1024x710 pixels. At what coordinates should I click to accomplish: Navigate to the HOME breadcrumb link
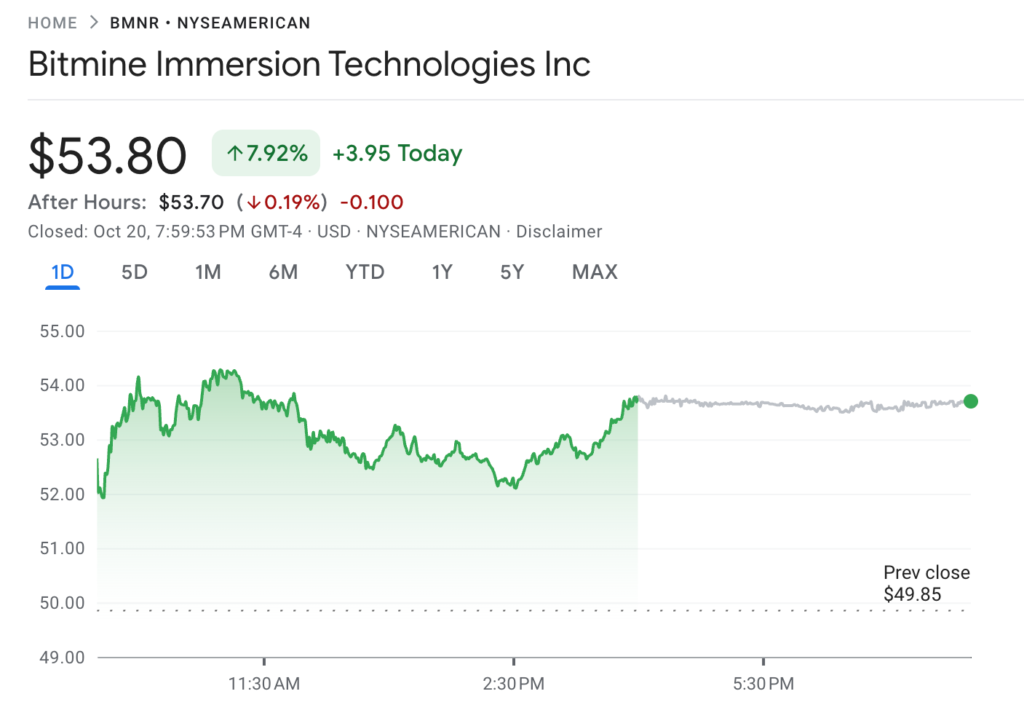click(52, 22)
